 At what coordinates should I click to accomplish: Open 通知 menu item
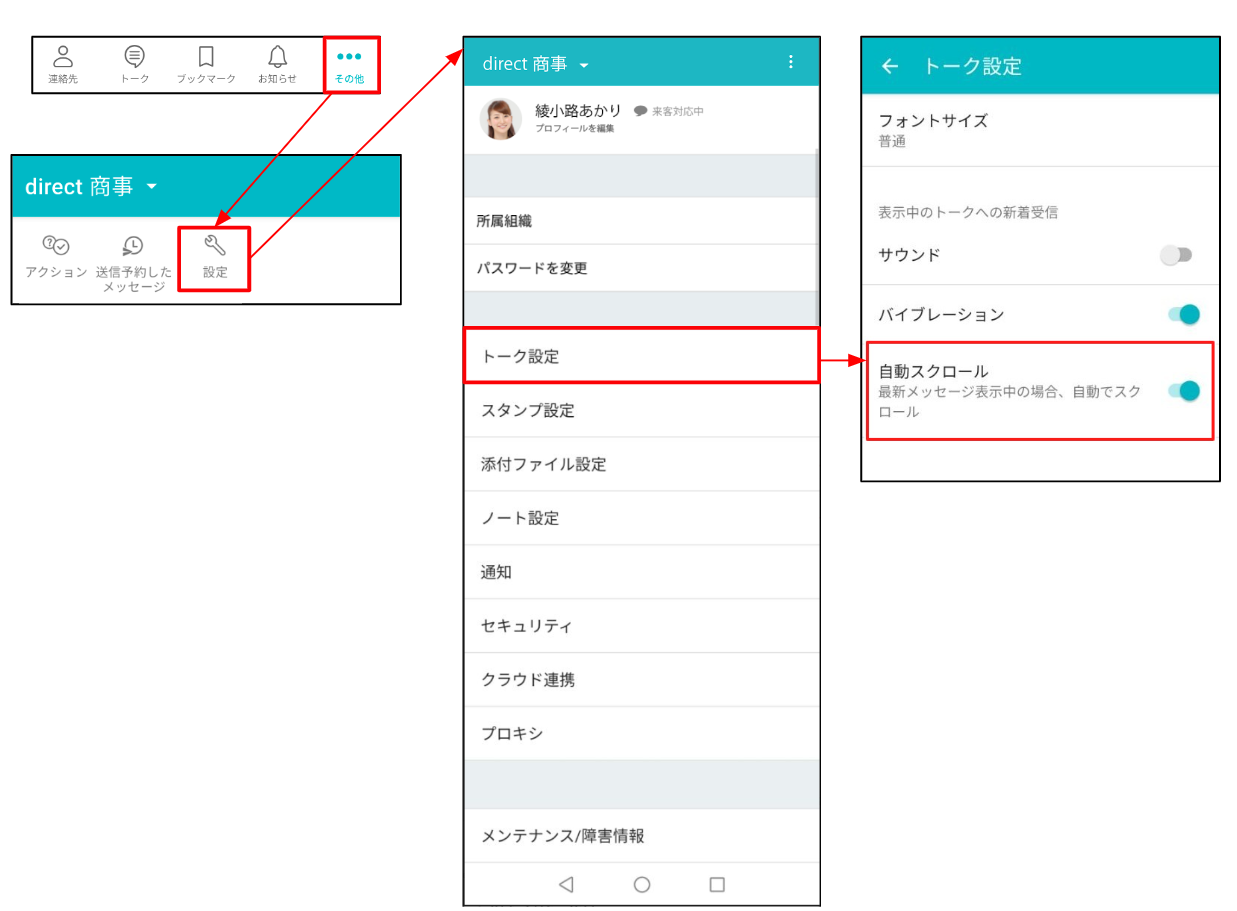click(x=641, y=572)
